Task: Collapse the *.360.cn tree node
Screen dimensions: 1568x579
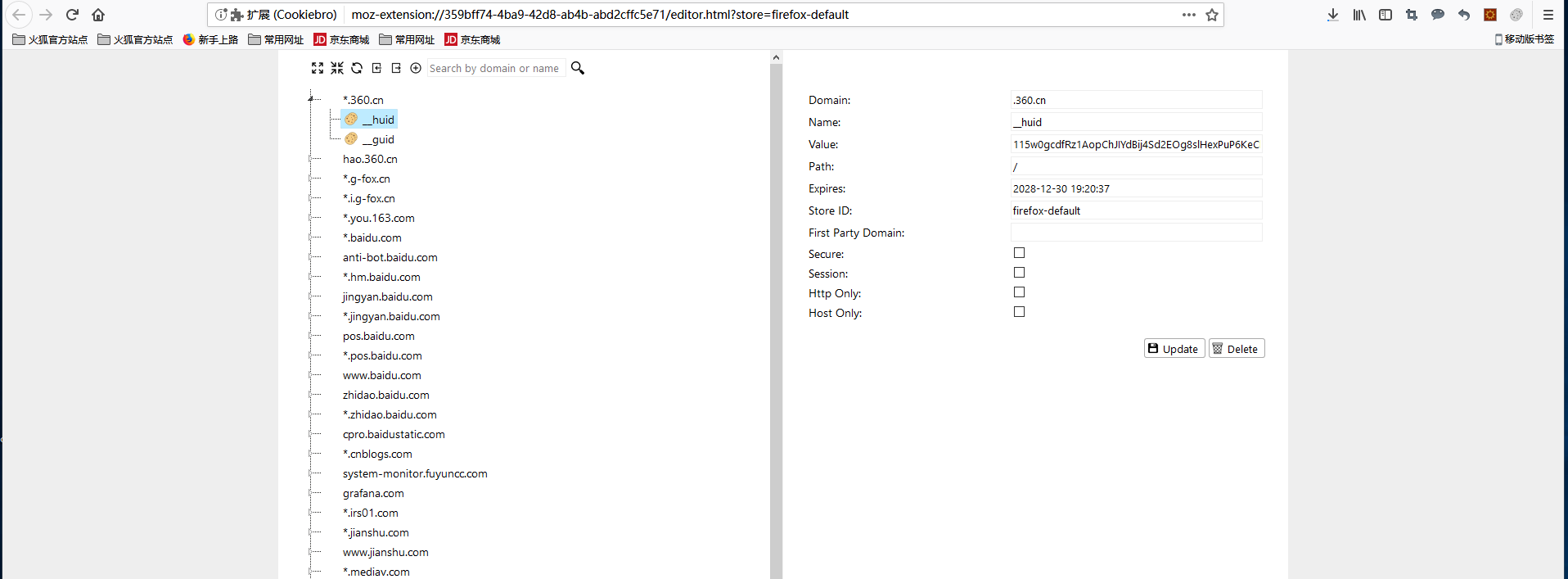Action: (x=311, y=98)
